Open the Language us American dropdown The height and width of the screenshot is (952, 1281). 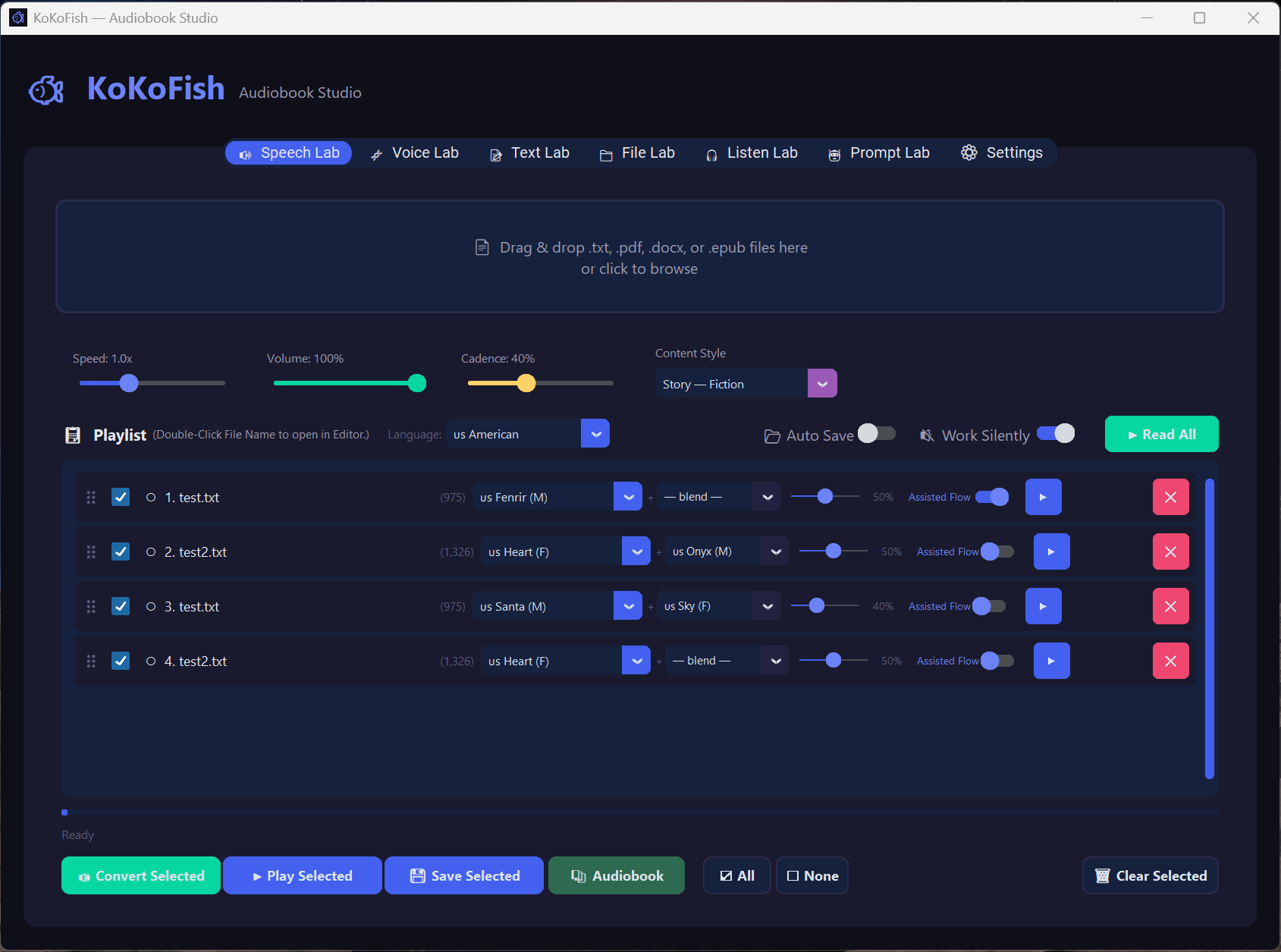[x=528, y=434]
